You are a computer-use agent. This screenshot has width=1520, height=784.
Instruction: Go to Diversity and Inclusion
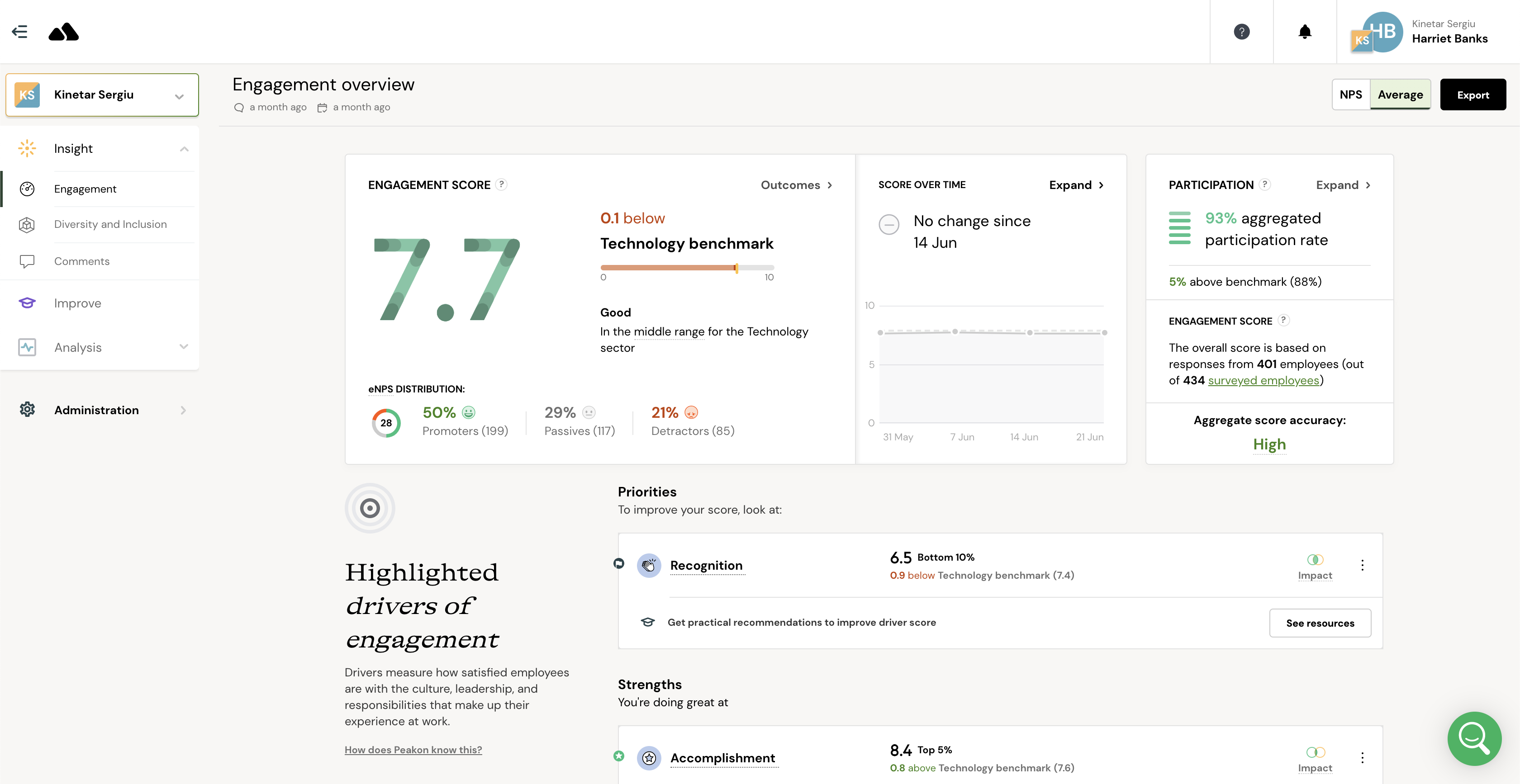point(110,224)
